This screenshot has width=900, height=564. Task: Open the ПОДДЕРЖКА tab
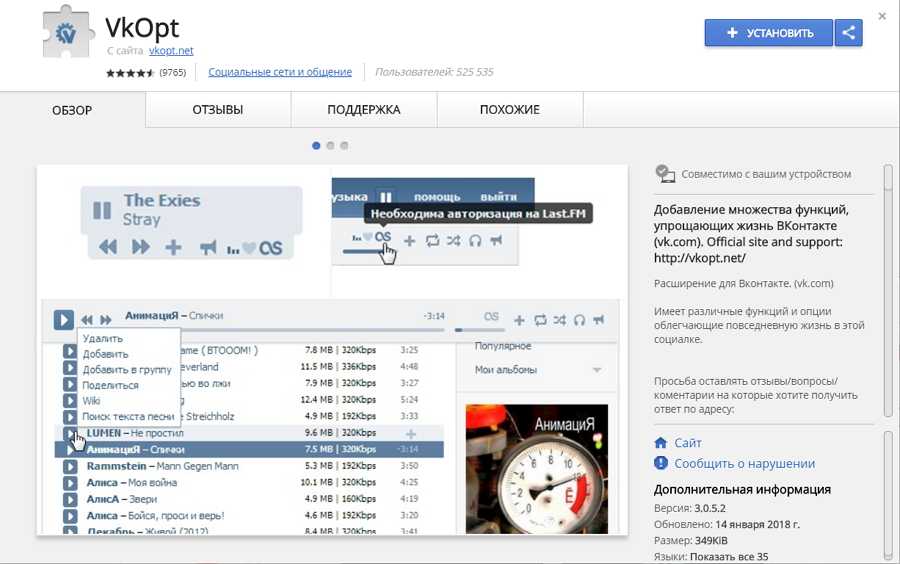click(364, 110)
